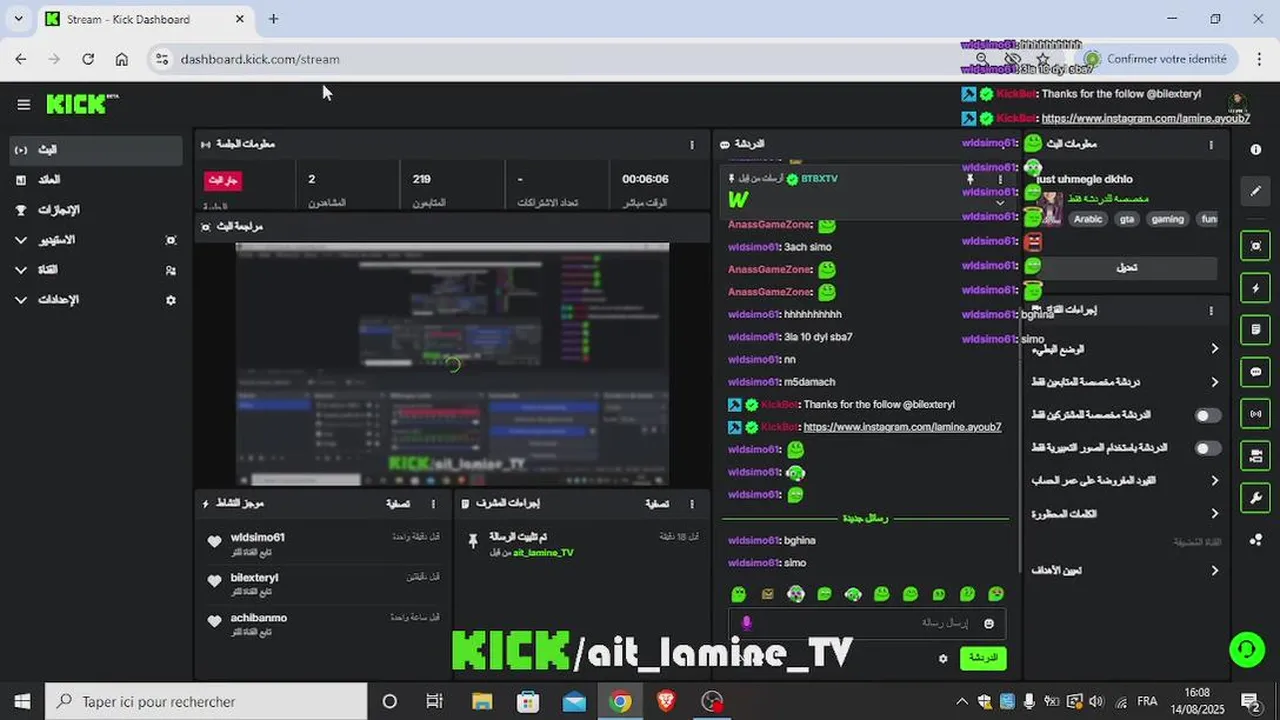The height and width of the screenshot is (720, 1280).
Task: Click the KICK logo in the header
Action: [82, 104]
